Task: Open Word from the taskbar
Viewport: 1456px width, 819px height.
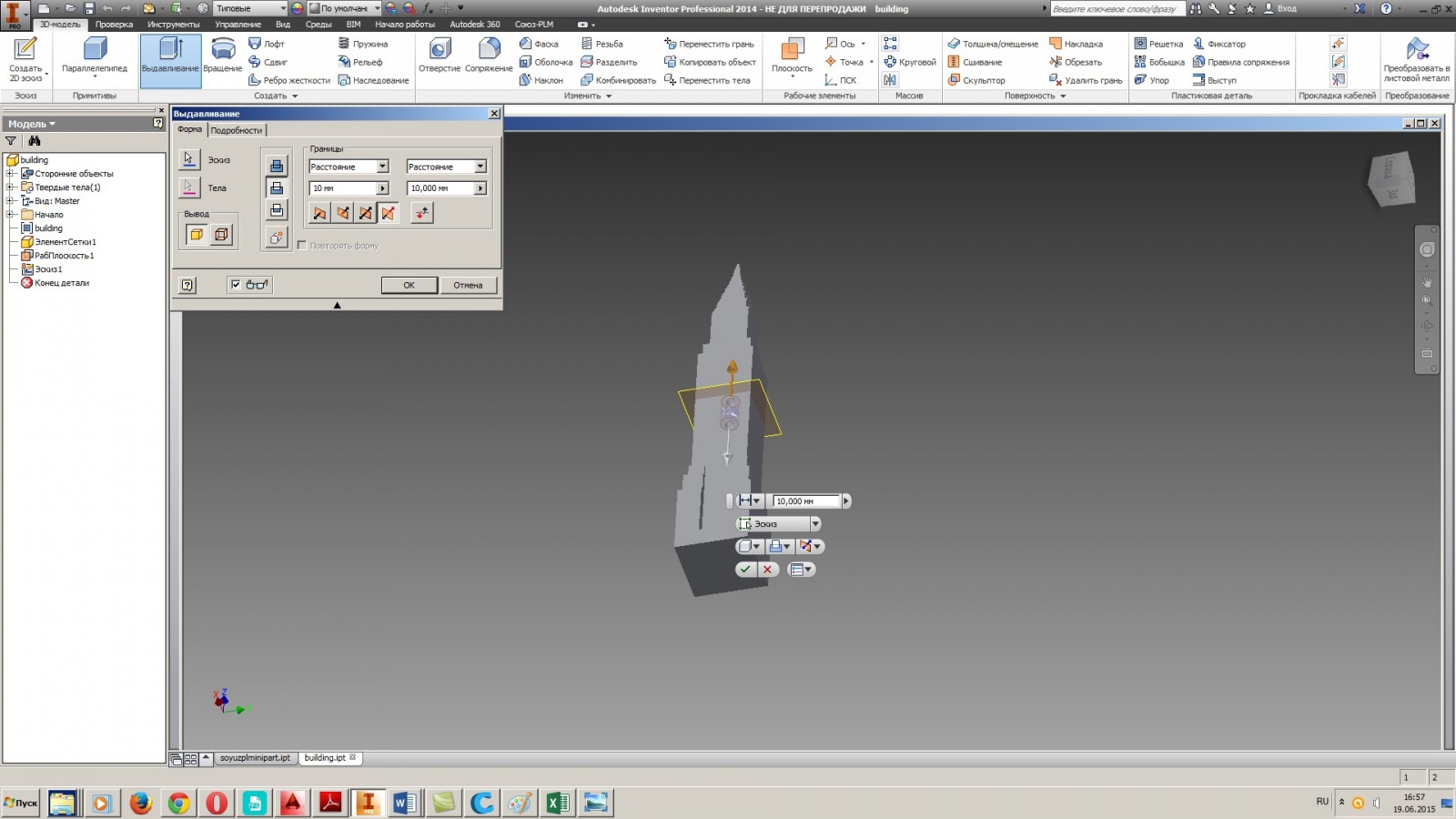Action: pos(405,803)
